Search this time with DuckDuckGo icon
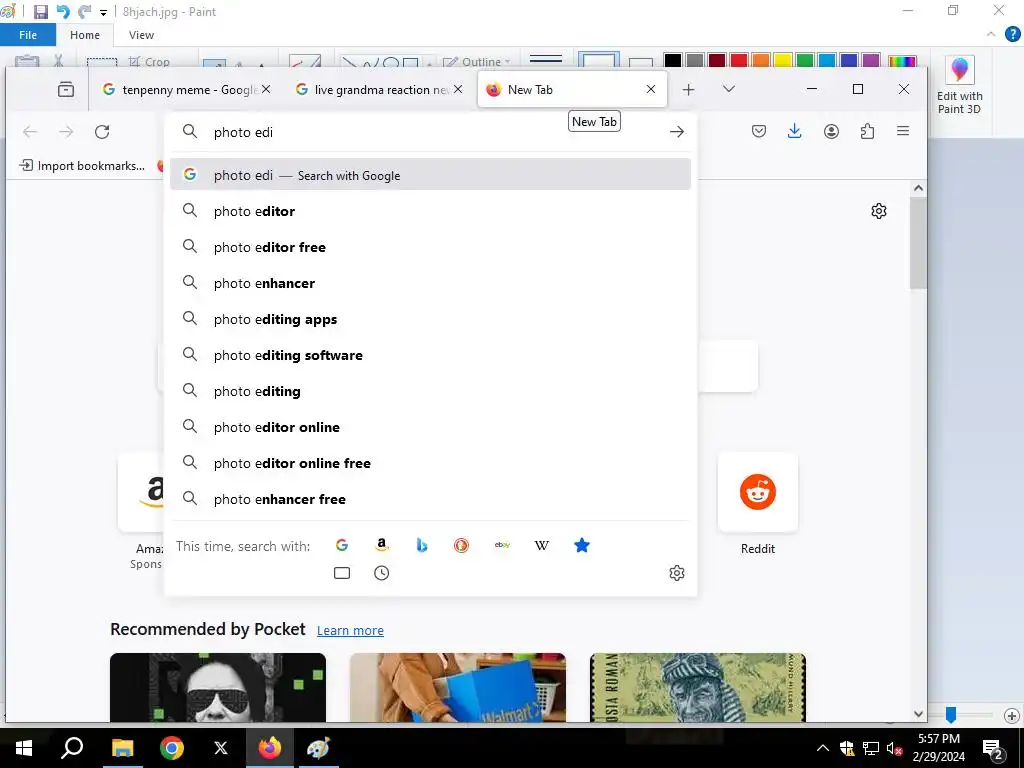The height and width of the screenshot is (768, 1024). pos(462,545)
